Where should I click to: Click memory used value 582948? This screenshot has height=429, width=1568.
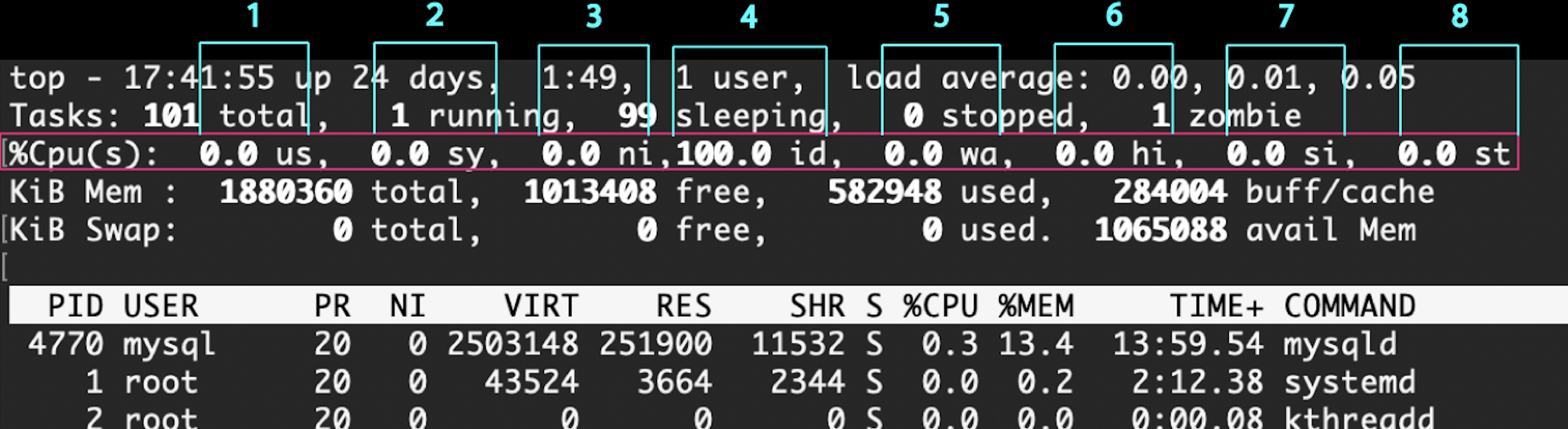(x=885, y=193)
